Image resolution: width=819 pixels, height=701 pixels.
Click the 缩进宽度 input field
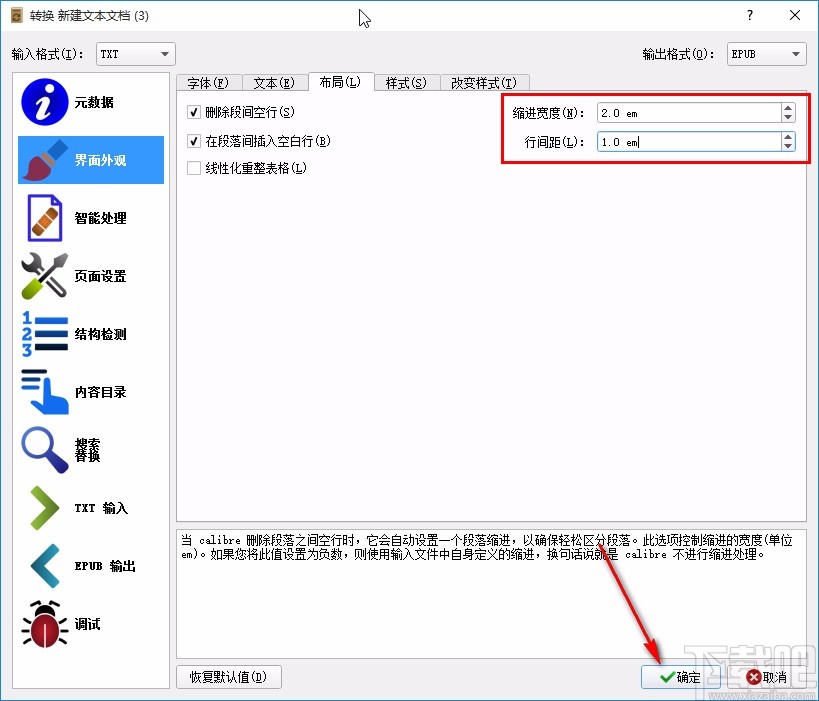[689, 113]
